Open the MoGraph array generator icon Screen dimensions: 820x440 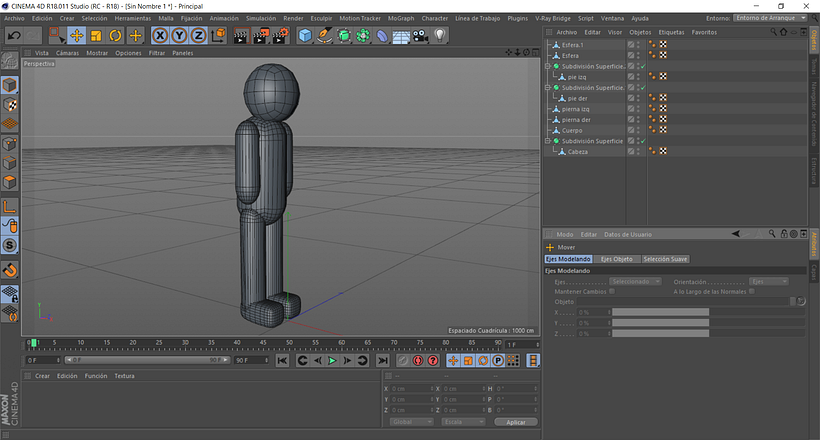click(363, 36)
